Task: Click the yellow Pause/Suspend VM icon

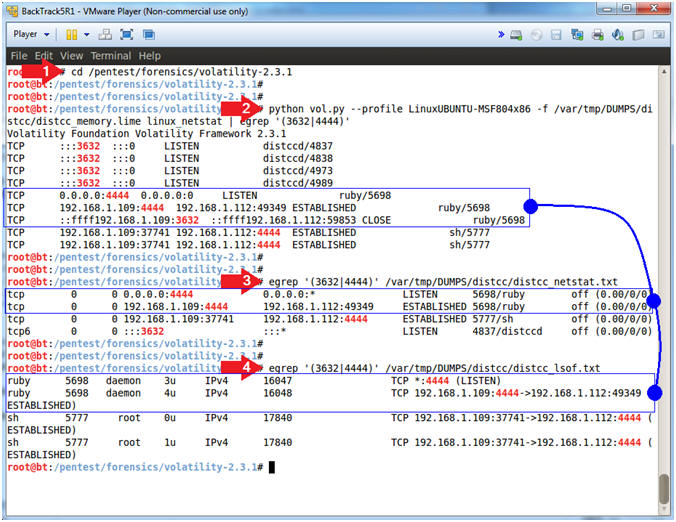Action: (x=72, y=34)
